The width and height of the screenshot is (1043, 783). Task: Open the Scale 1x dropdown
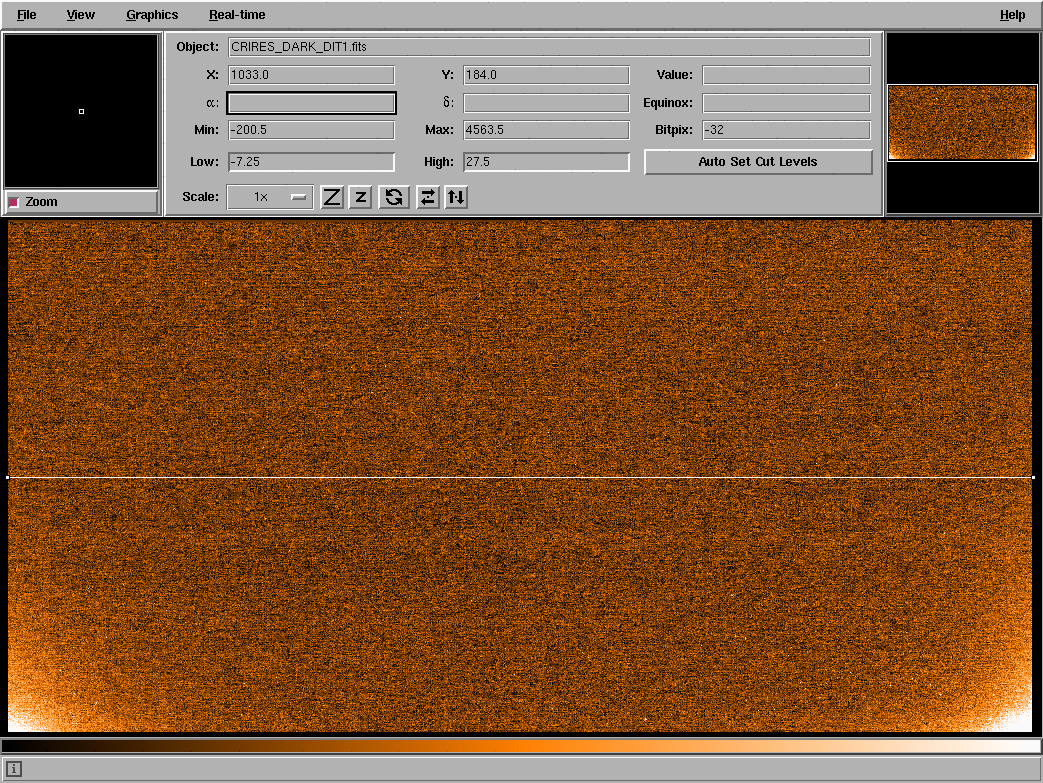pos(270,197)
